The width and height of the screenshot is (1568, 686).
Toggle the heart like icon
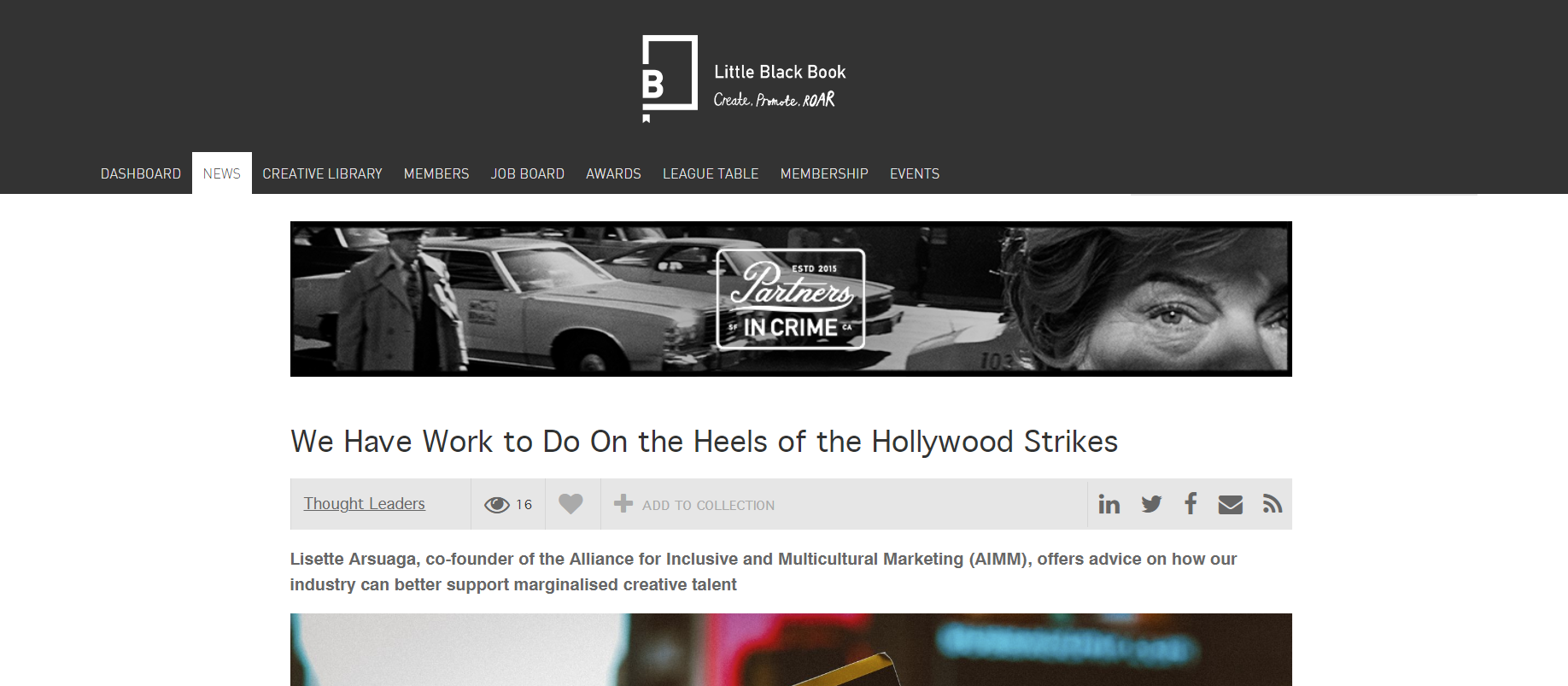coord(570,504)
